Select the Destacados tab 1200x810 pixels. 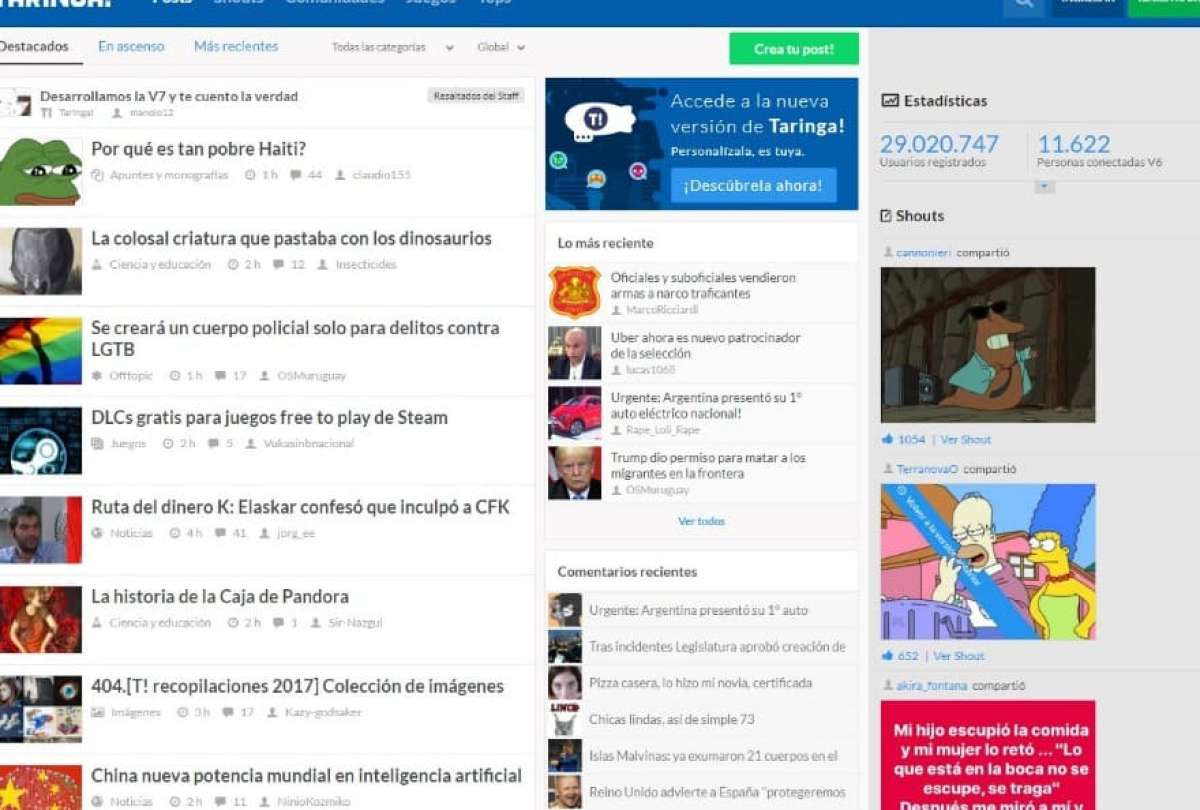tap(34, 47)
